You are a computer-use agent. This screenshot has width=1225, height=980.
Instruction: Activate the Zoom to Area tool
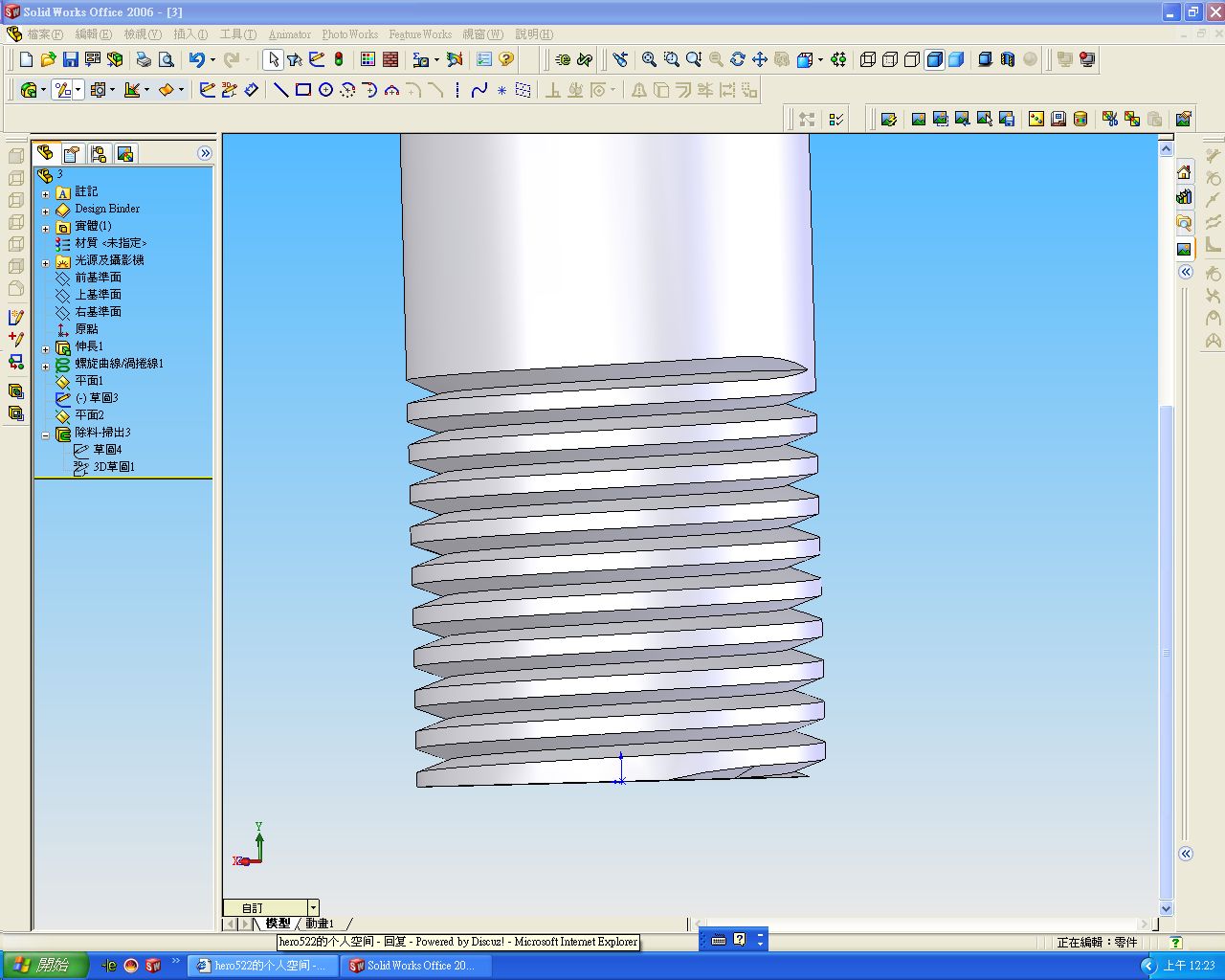pos(671,59)
